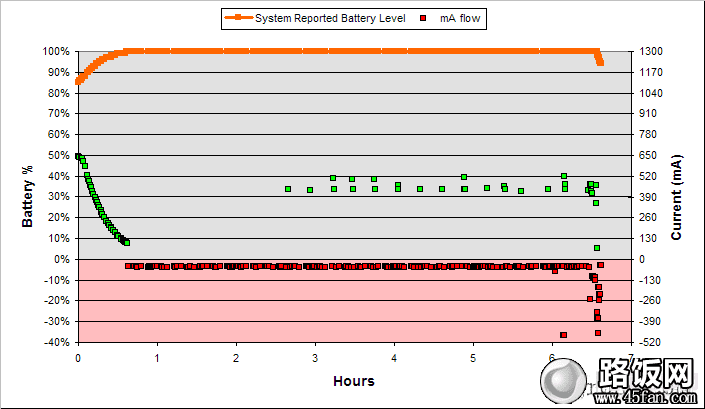Click the -390 current axis value
The width and height of the screenshot is (705, 409).
[650, 322]
